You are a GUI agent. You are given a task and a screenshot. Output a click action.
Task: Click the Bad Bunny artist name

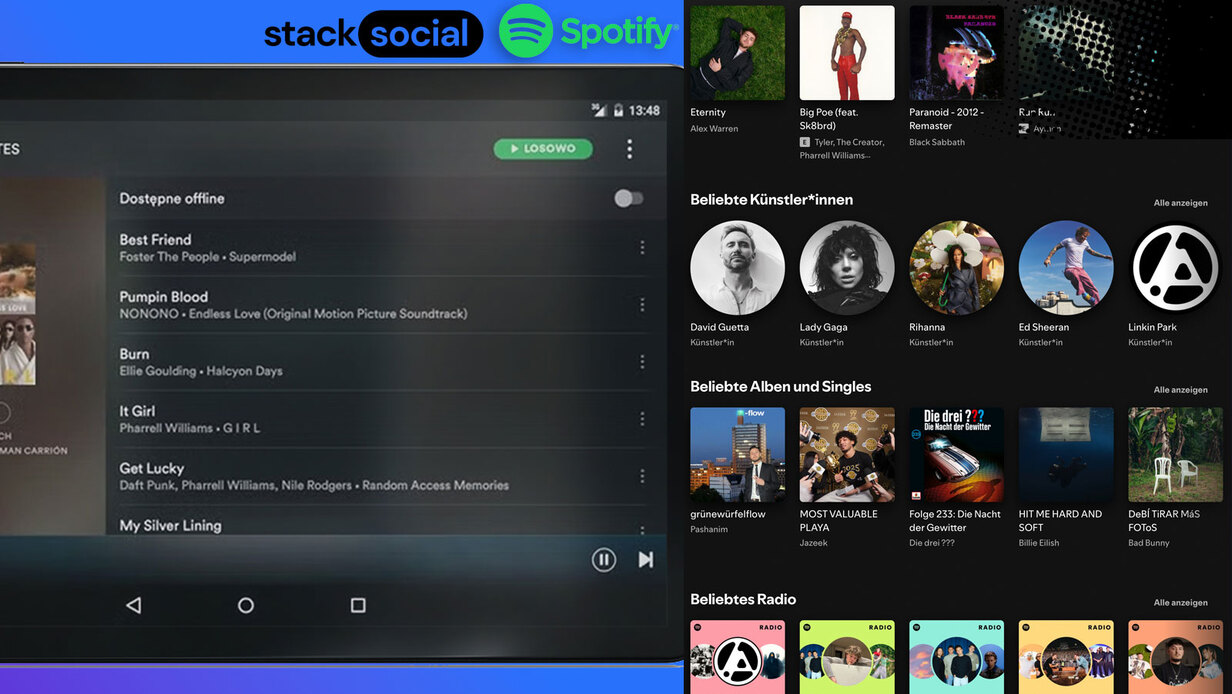1149,544
